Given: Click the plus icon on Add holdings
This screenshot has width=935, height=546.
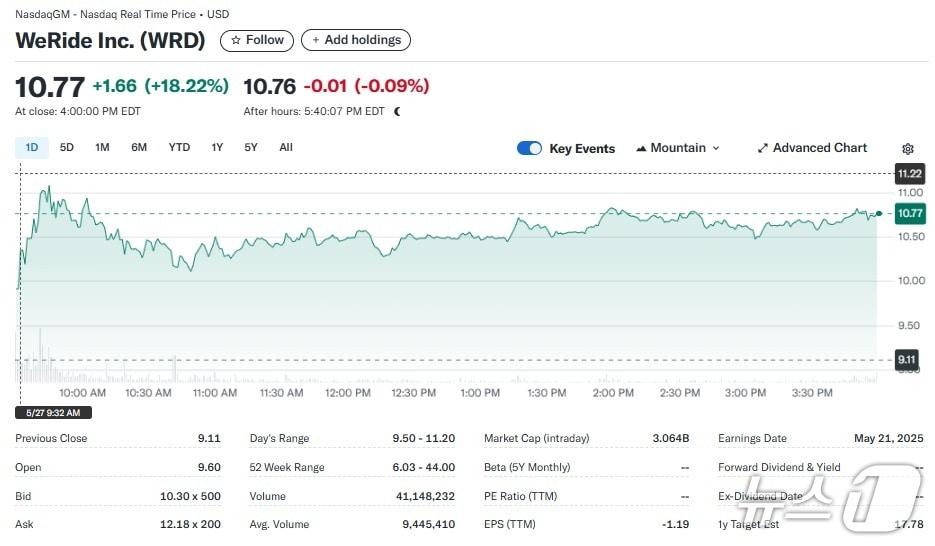Looking at the screenshot, I should point(316,40).
